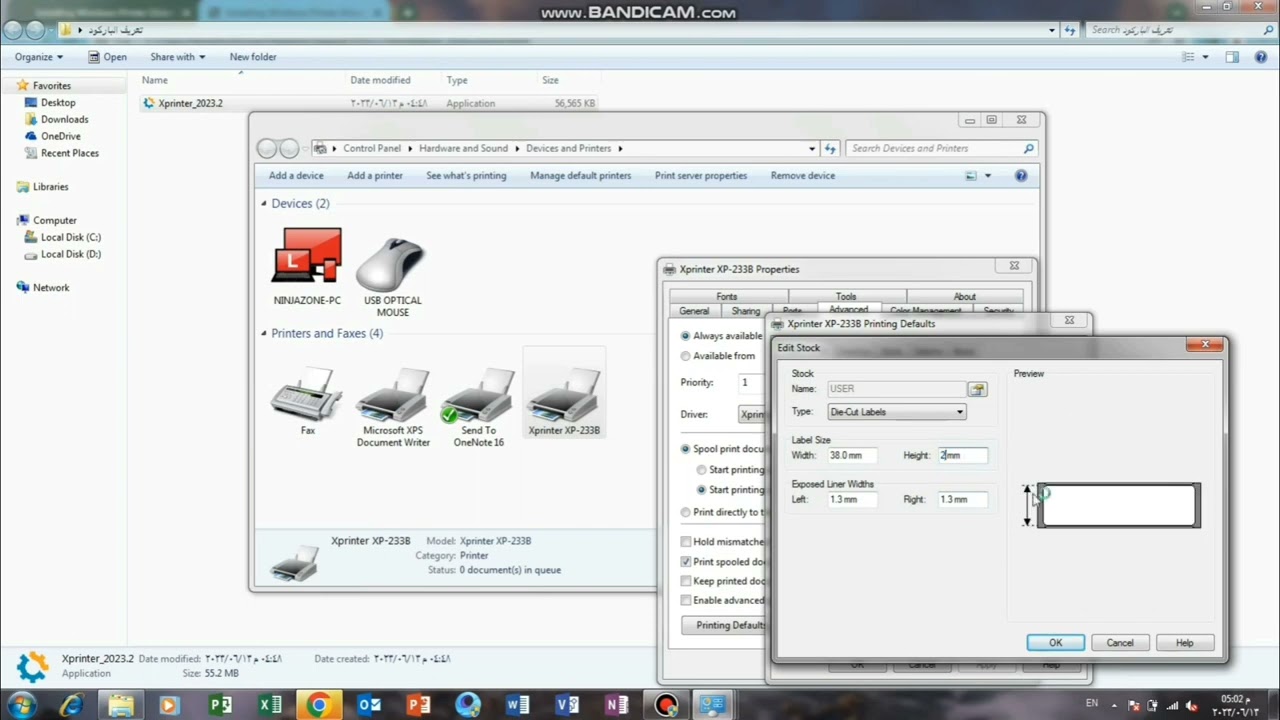
Task: Click Remove device in toolbar
Action: (803, 176)
